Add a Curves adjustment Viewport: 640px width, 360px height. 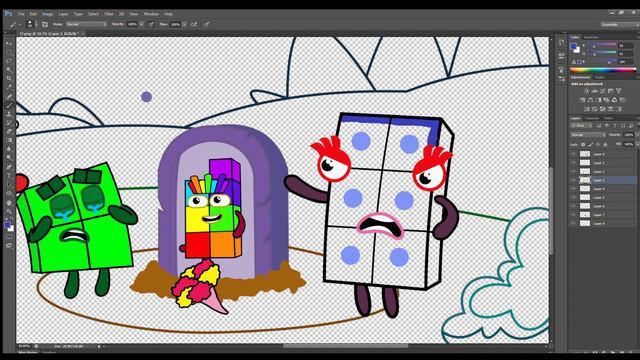pos(602,91)
